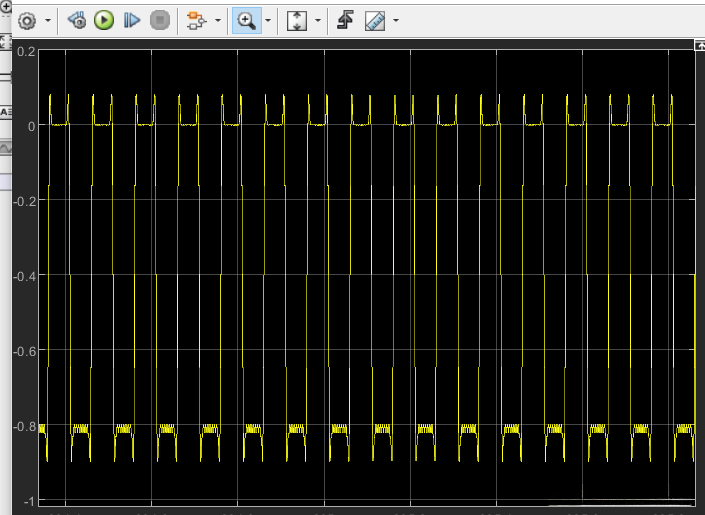Viewport: 705px width, 515px height.
Task: Open the Triggers tool icon
Action: pyautogui.click(x=345, y=20)
